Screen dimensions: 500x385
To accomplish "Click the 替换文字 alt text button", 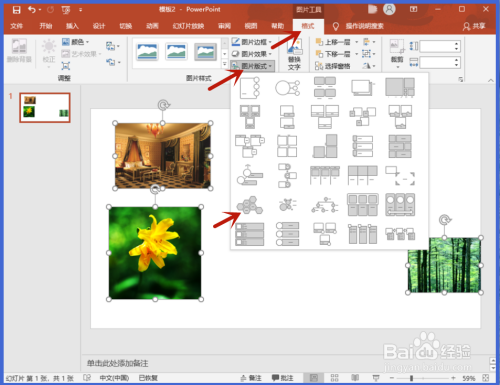I will click(295, 54).
